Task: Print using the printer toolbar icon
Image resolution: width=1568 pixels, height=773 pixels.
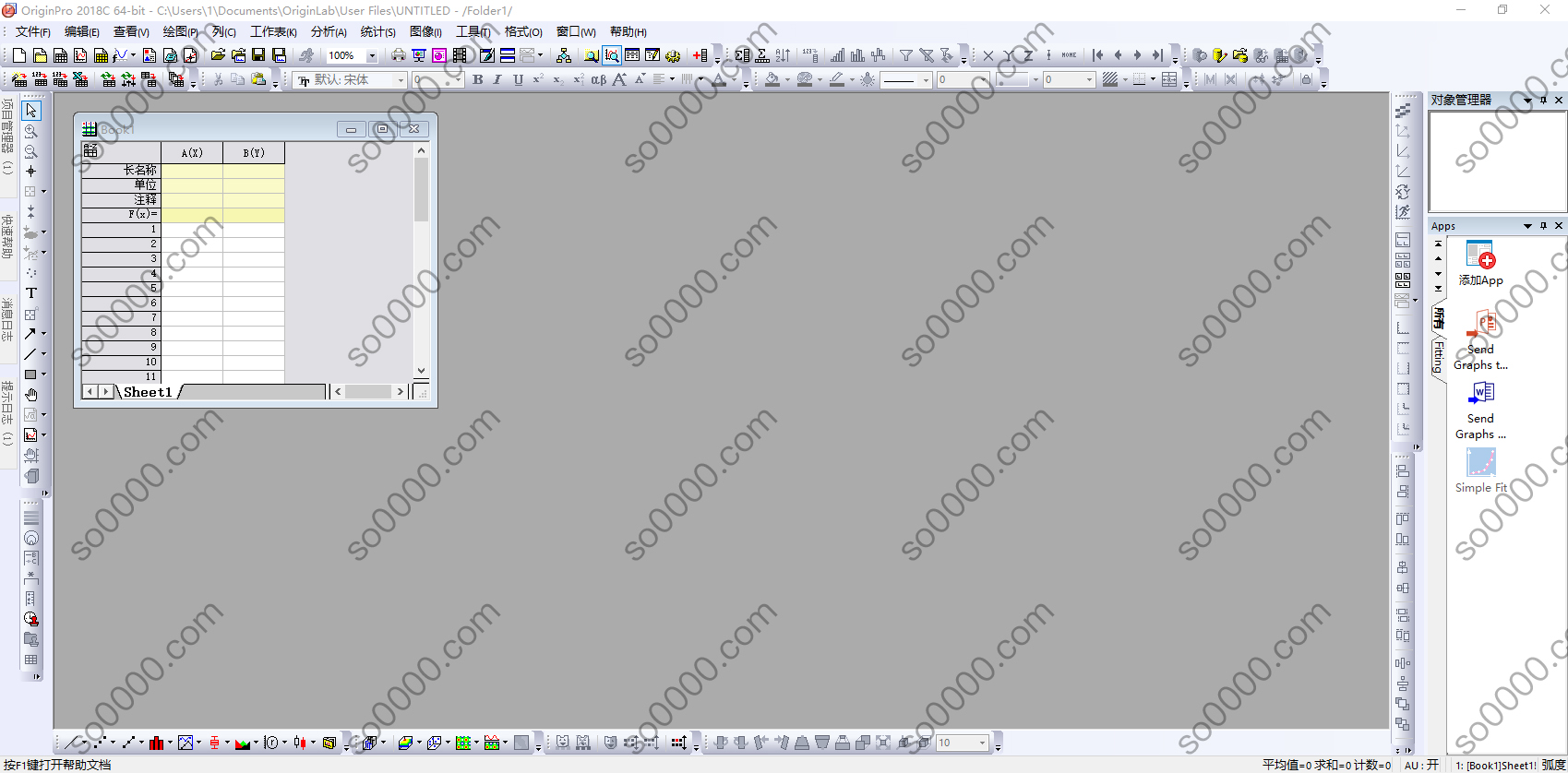Action: point(399,55)
